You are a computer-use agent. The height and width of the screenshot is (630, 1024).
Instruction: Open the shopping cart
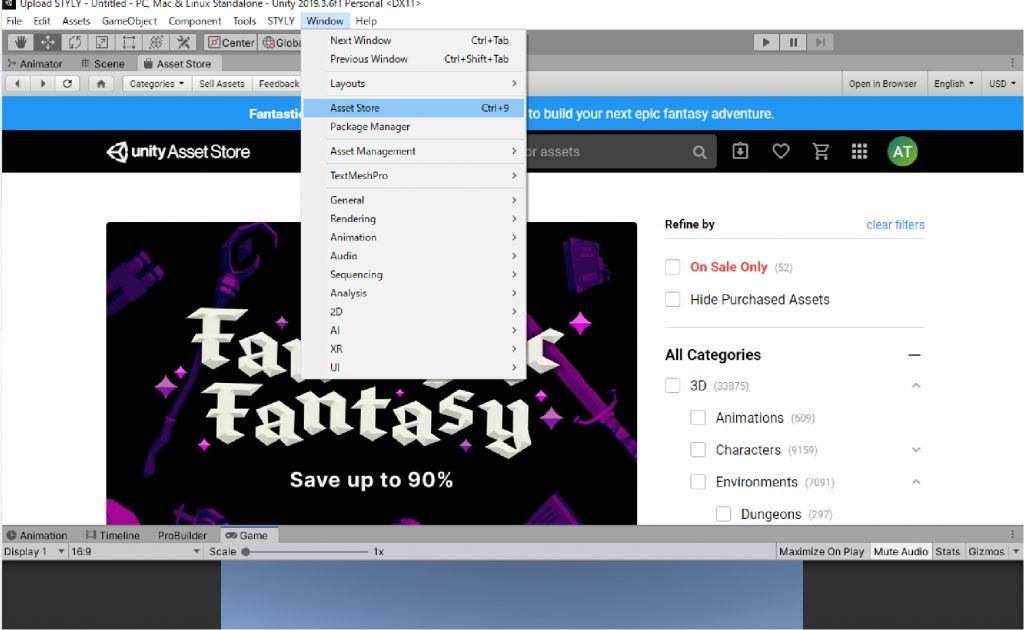point(820,151)
